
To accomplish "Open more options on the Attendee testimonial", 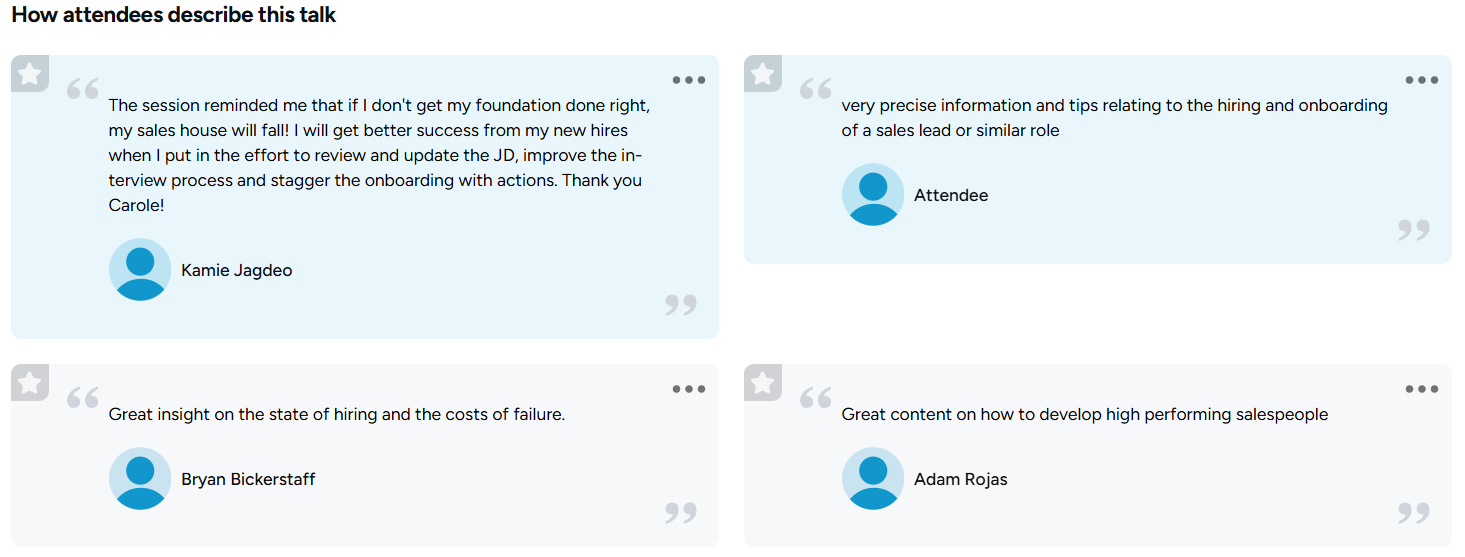I will pyautogui.click(x=1421, y=80).
